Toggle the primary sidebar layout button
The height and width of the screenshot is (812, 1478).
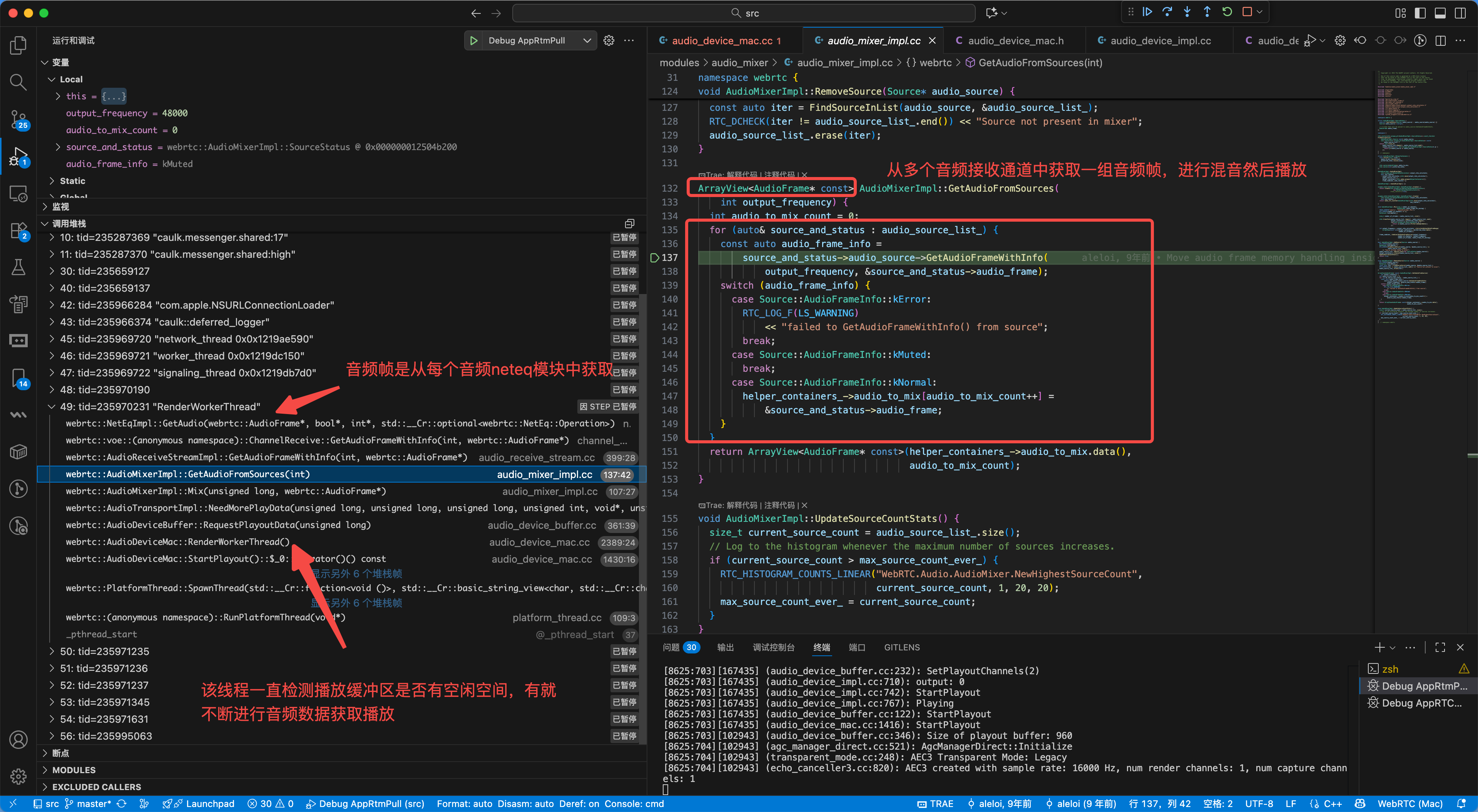[1420, 13]
